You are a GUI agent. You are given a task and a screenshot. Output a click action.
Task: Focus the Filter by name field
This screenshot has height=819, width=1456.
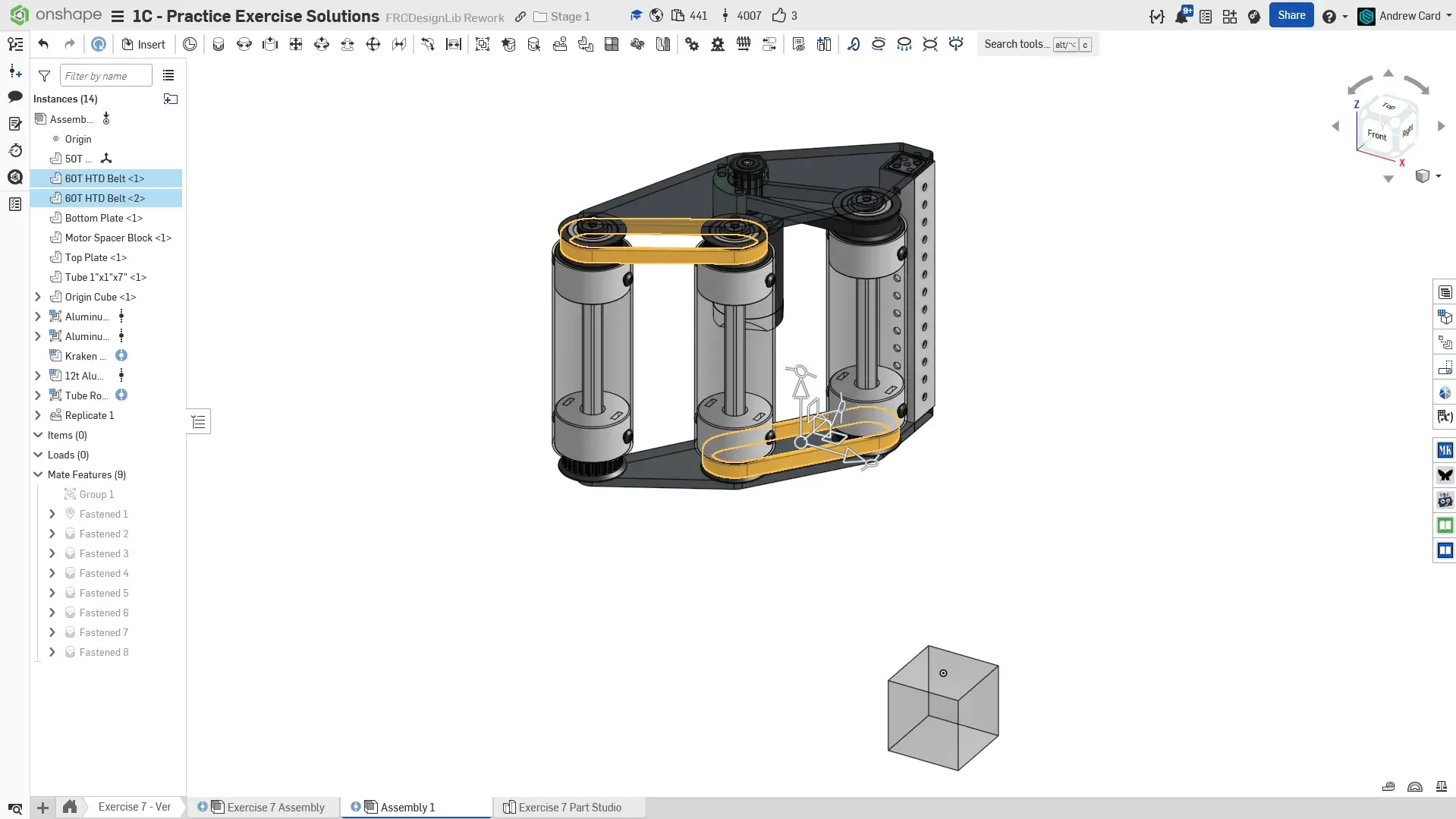pyautogui.click(x=105, y=76)
